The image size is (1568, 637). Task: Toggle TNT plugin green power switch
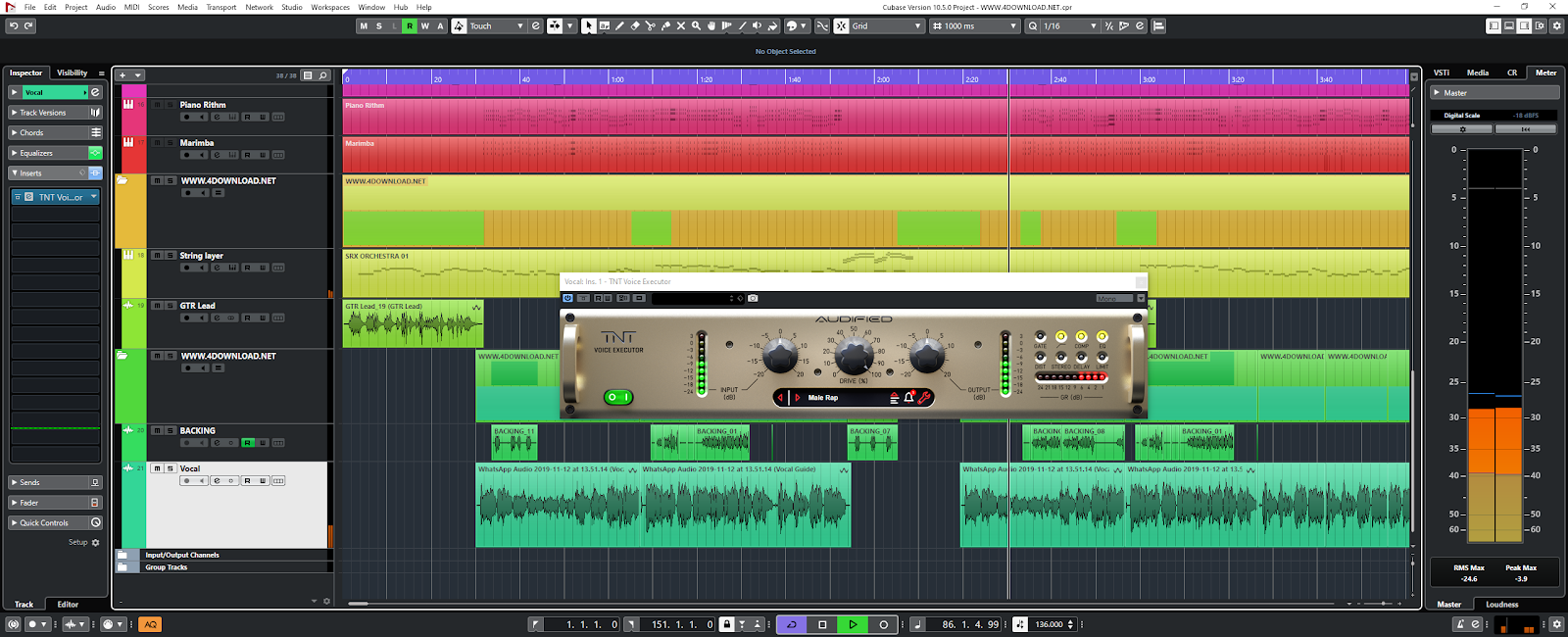[618, 397]
